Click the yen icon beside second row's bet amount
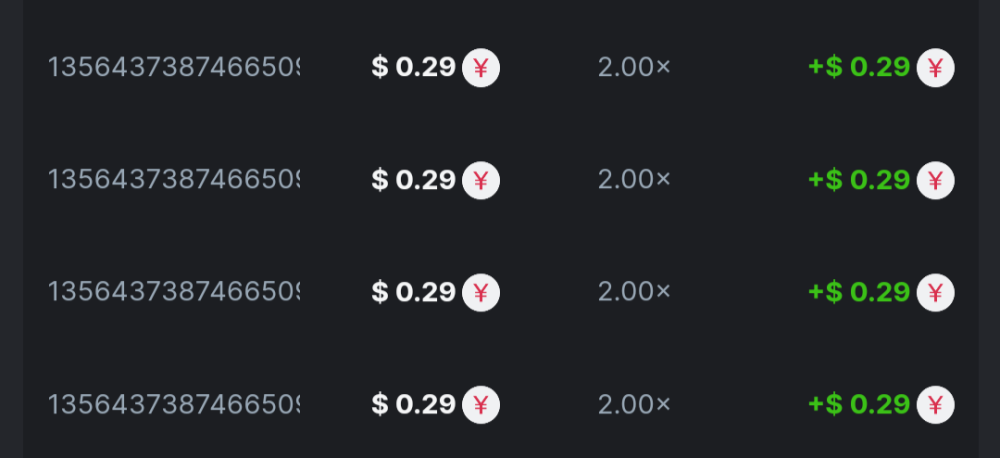 coord(480,180)
